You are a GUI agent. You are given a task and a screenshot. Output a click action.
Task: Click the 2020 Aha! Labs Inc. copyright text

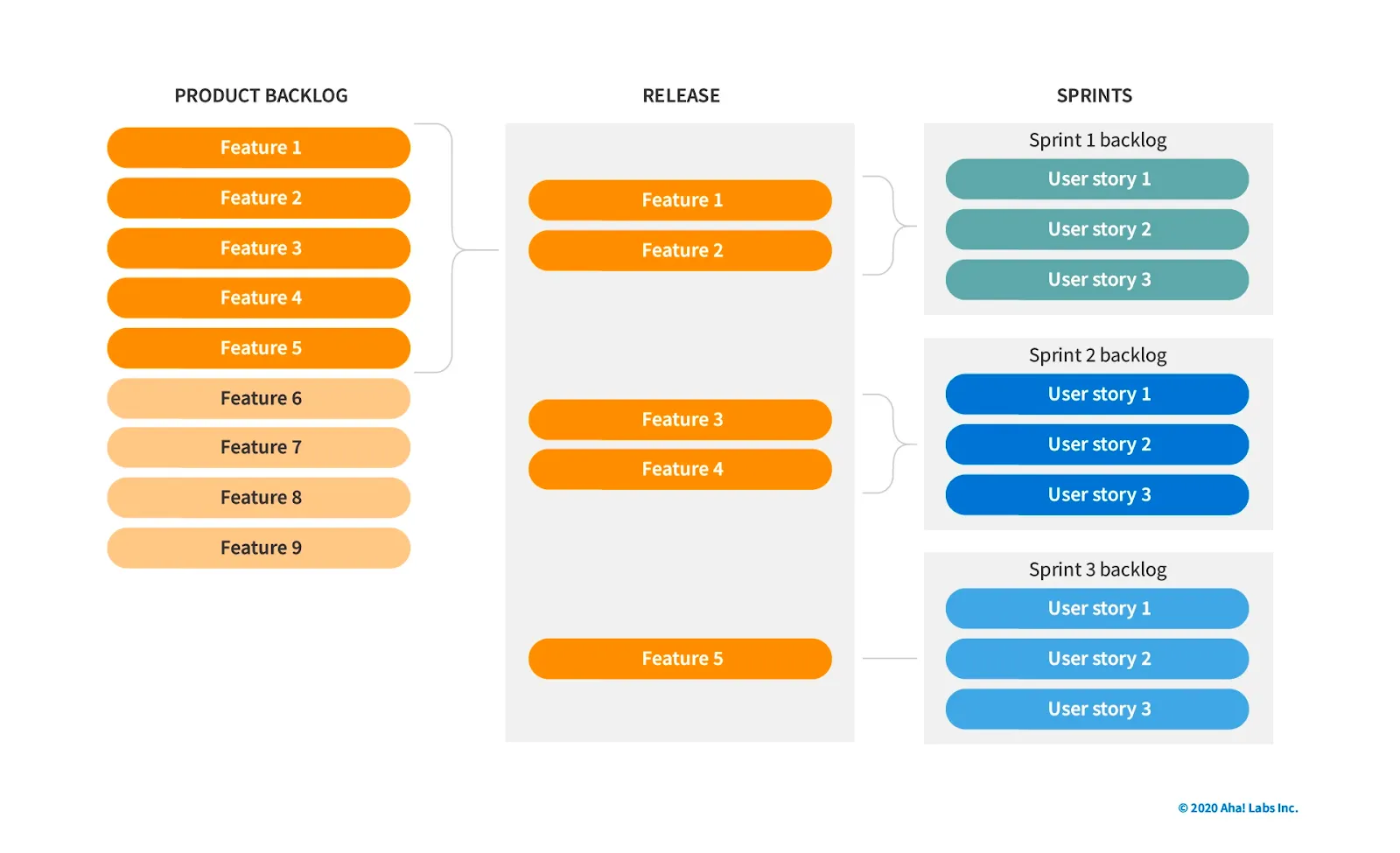tap(1237, 808)
